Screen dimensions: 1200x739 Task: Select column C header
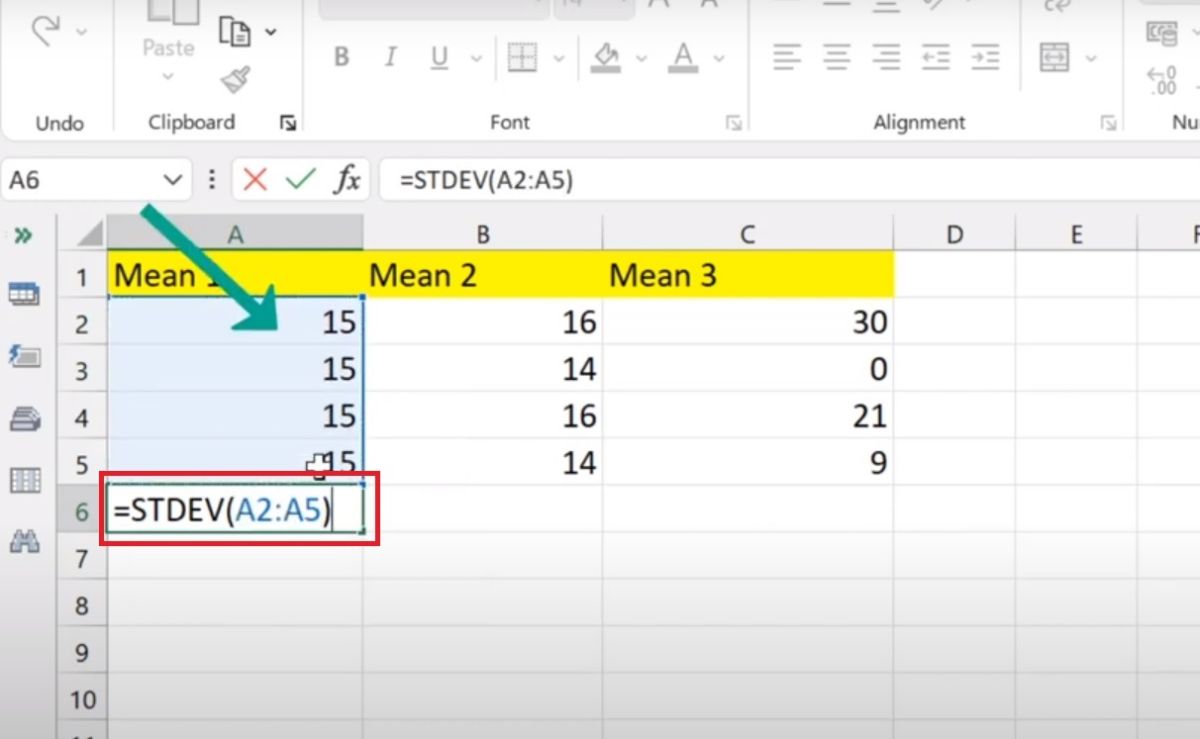748,235
